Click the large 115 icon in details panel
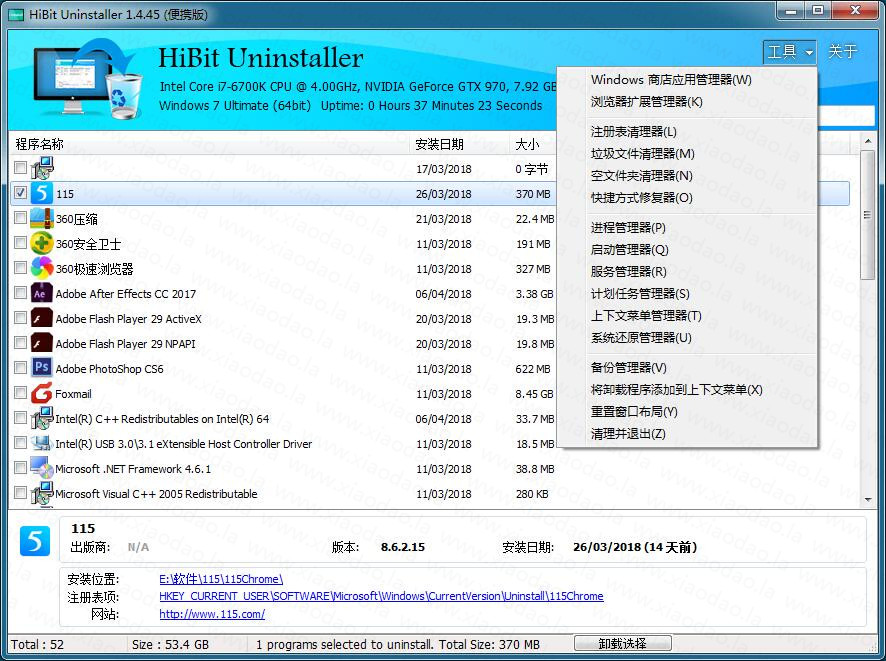 [x=34, y=541]
